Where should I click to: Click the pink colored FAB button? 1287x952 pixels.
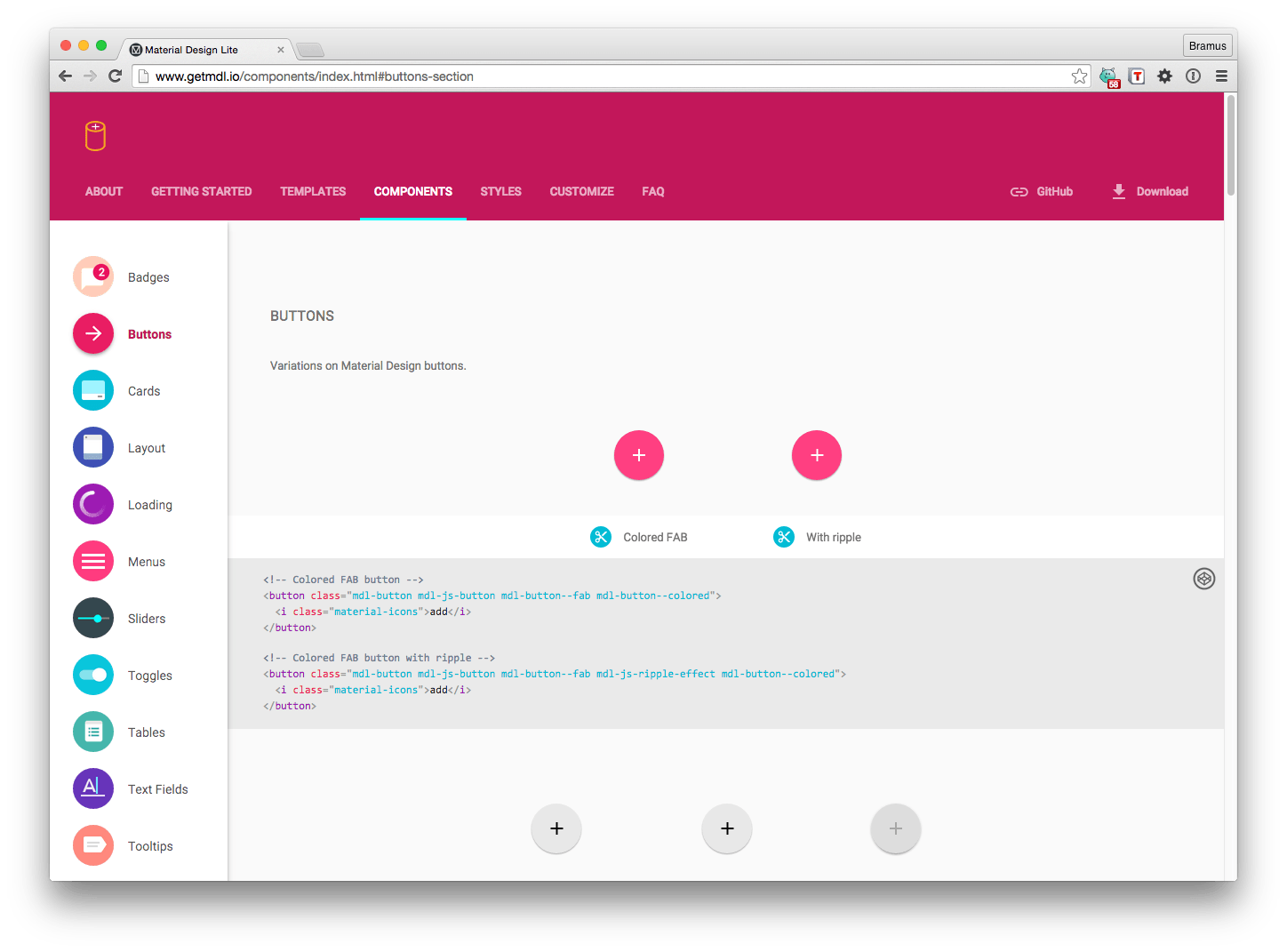(638, 455)
